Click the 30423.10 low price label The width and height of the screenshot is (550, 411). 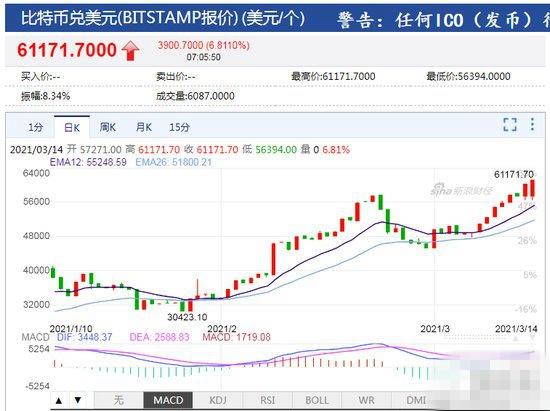coord(187,317)
